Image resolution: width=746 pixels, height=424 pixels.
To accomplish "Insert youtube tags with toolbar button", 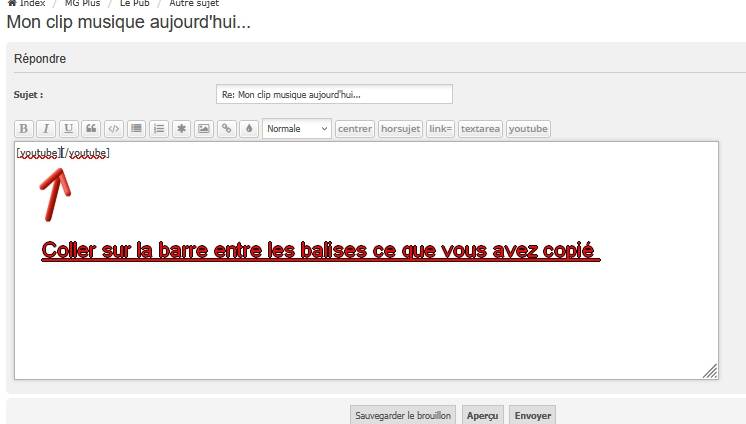I will click(x=528, y=128).
